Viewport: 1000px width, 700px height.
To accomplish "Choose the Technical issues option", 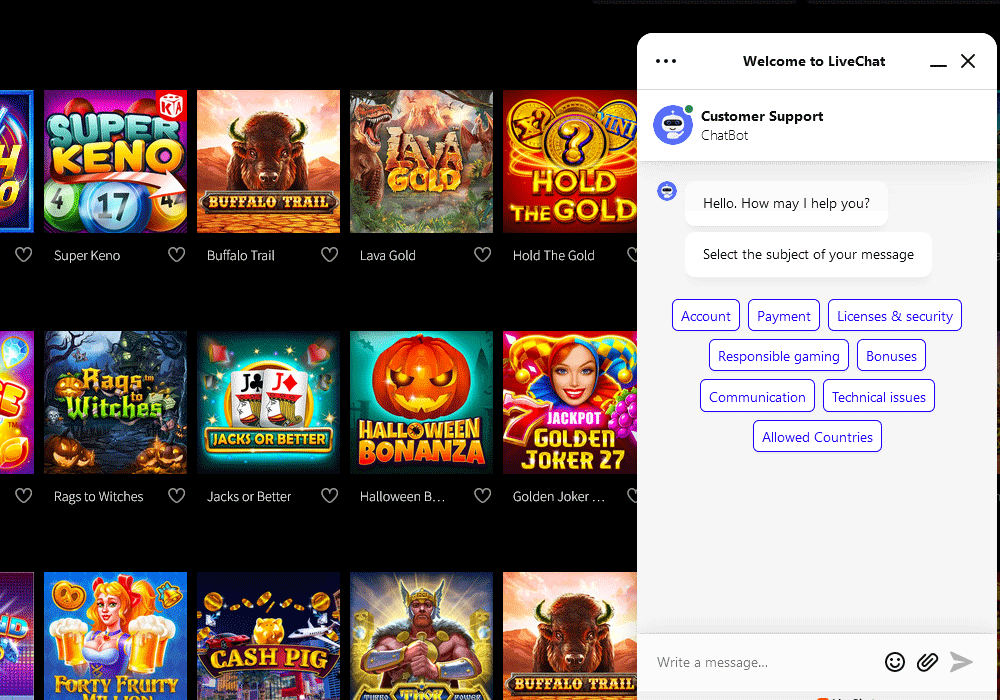I will point(878,397).
